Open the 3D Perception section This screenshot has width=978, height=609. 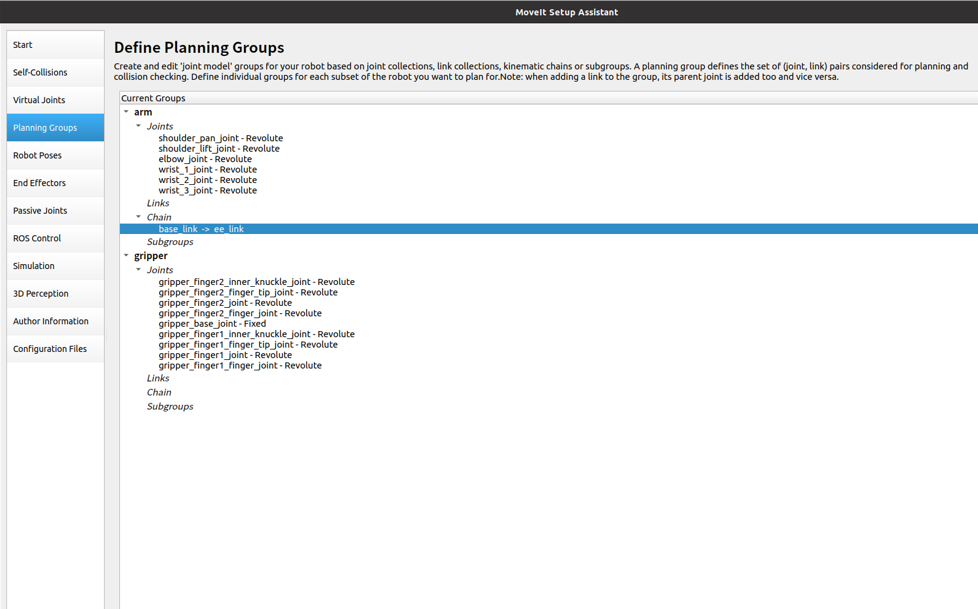40,293
